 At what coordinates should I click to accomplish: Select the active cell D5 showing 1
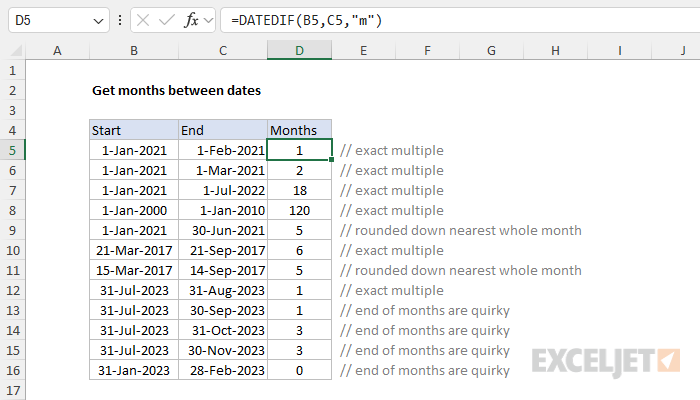click(x=300, y=150)
